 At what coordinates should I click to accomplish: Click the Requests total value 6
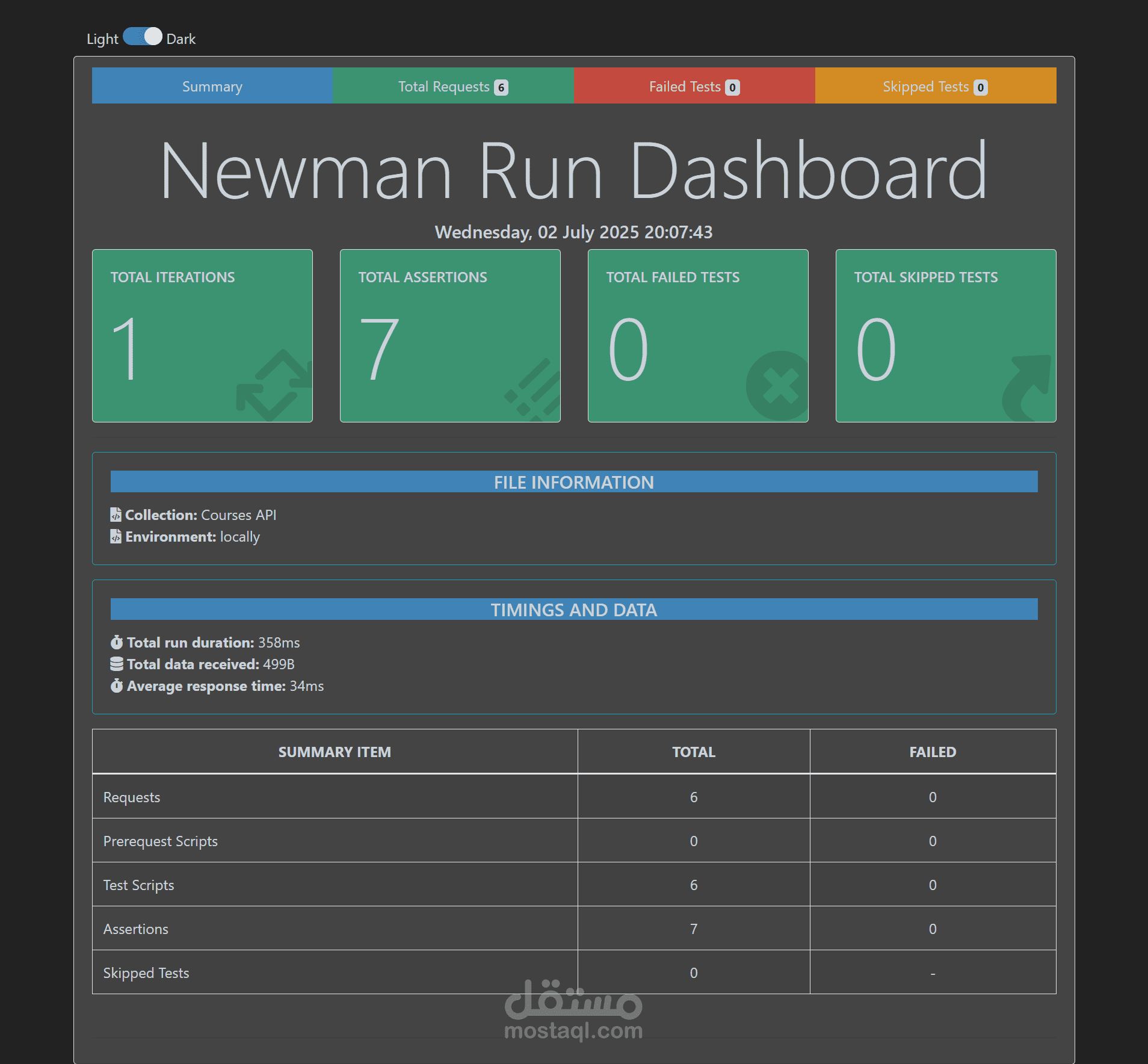click(694, 797)
